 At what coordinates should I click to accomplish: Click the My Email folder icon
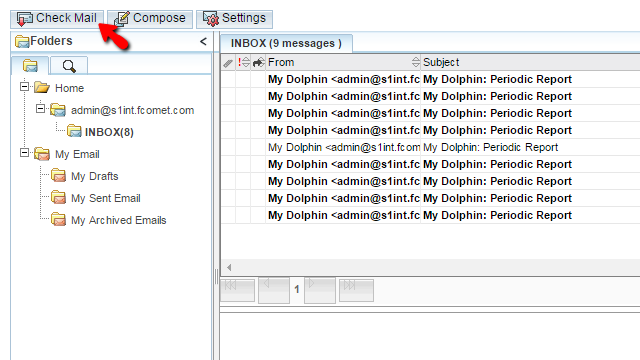pyautogui.click(x=42, y=153)
